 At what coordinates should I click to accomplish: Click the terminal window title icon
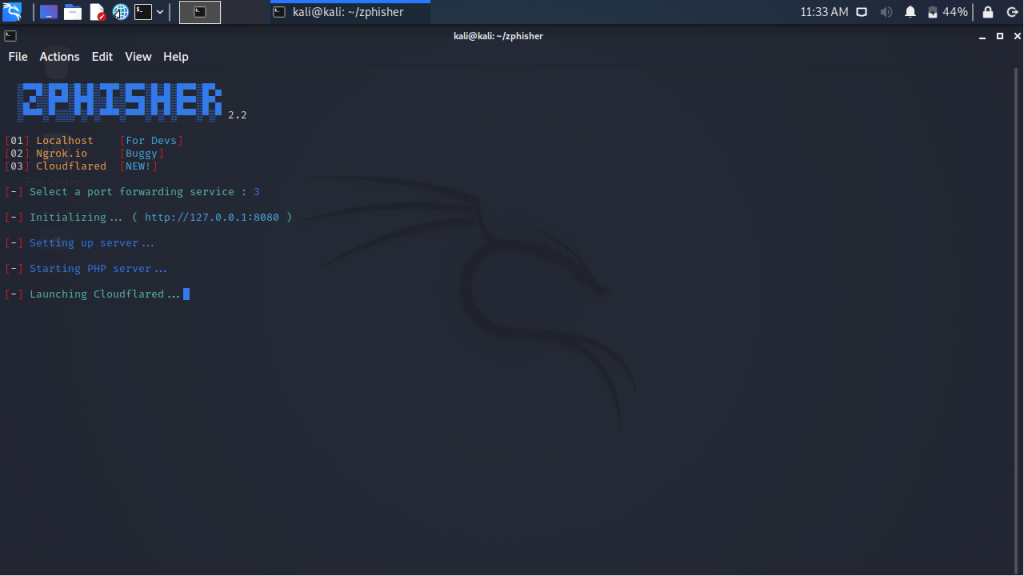pyautogui.click(x=10, y=36)
